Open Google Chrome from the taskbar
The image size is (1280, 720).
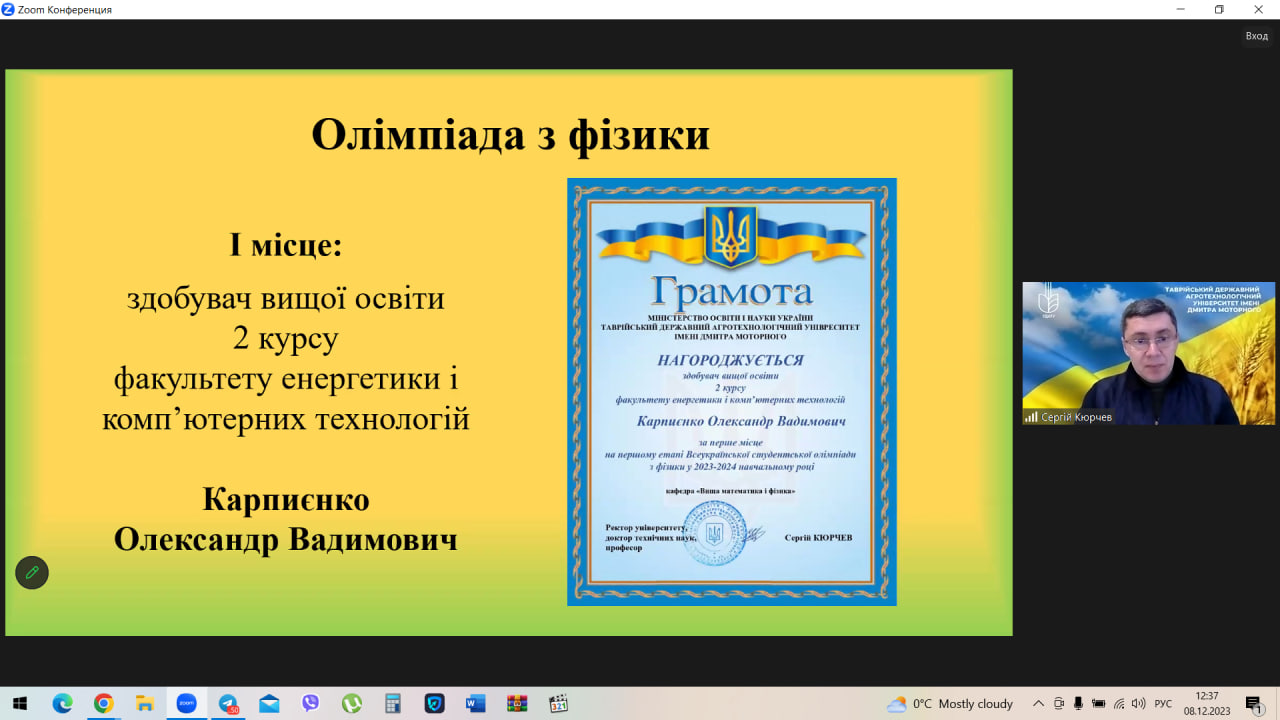103,703
